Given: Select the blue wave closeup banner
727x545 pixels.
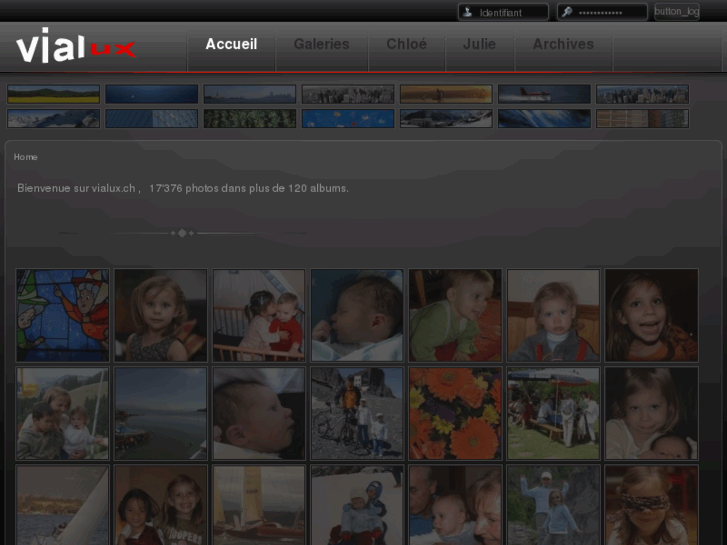Looking at the screenshot, I should tap(544, 118).
